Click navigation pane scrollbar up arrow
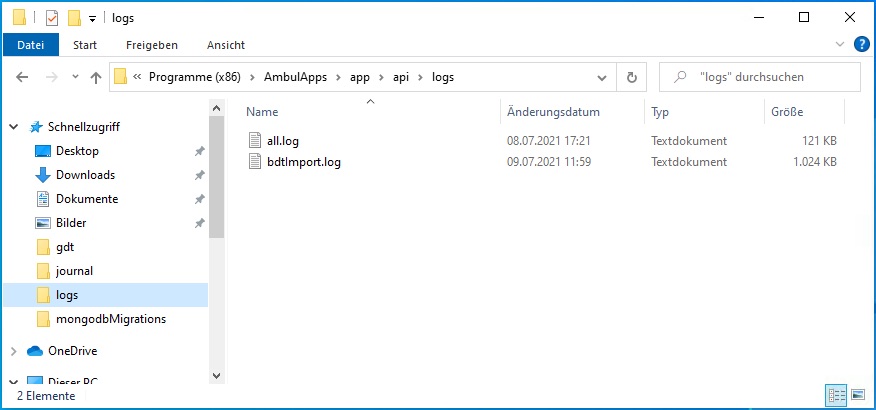876x410 pixels. pos(217,108)
